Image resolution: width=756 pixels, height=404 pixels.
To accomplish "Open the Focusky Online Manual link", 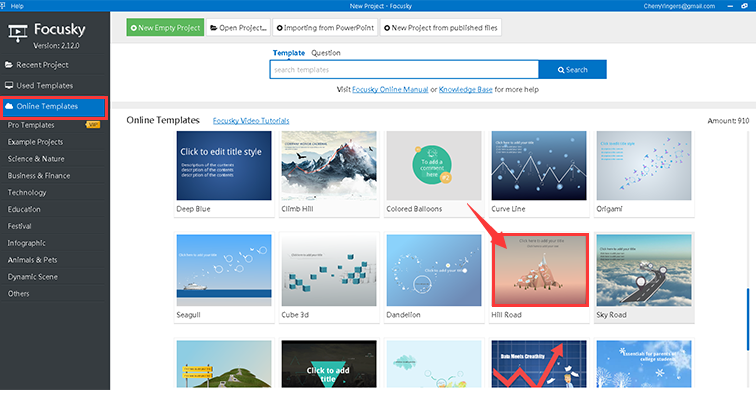I will click(390, 89).
